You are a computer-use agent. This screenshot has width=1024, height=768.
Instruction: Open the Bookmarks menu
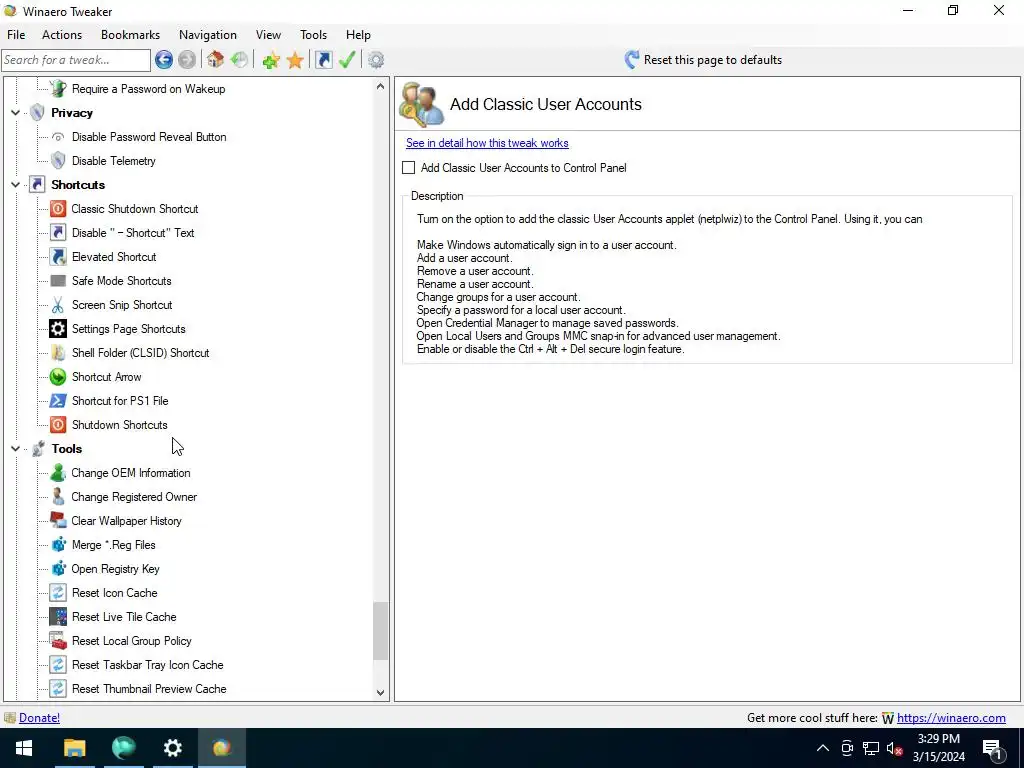click(131, 35)
